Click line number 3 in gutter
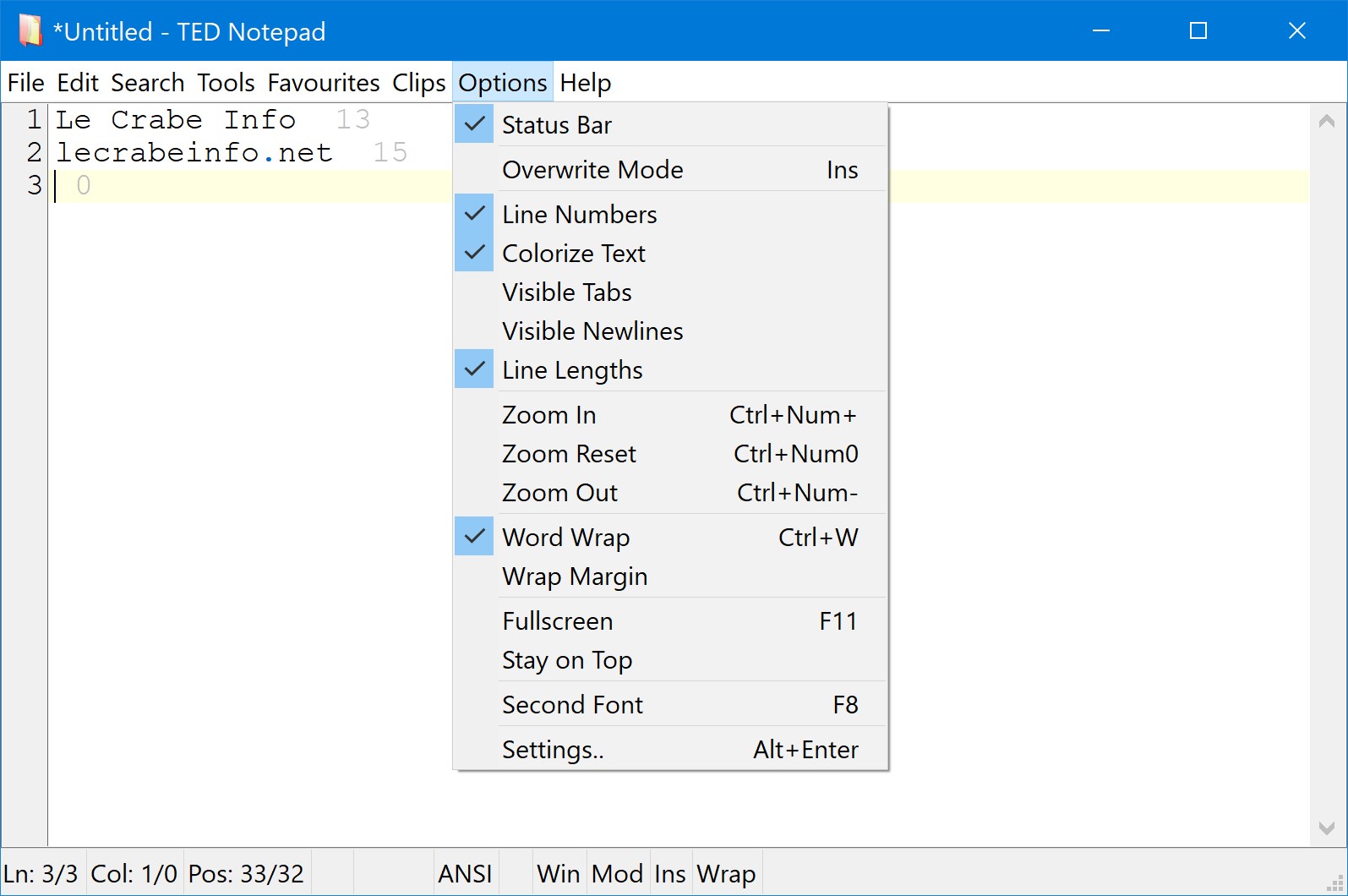The height and width of the screenshot is (896, 1348). (34, 185)
